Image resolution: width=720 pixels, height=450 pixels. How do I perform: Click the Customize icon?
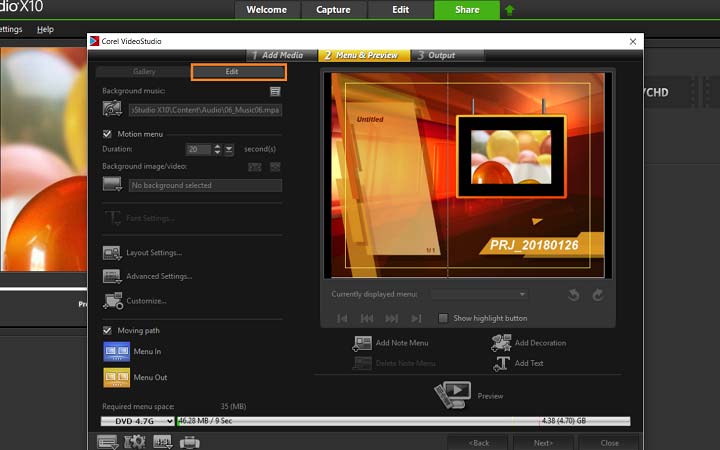(112, 300)
